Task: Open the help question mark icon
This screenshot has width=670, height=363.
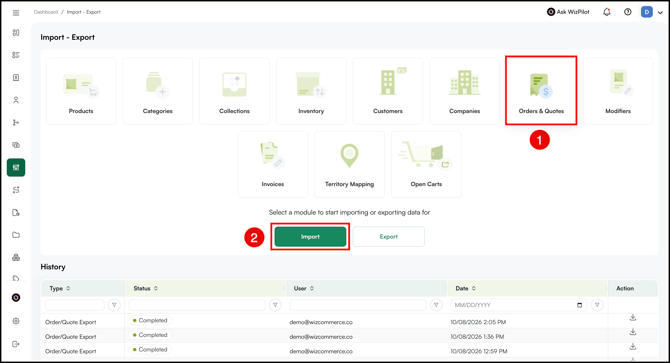Action: point(628,12)
